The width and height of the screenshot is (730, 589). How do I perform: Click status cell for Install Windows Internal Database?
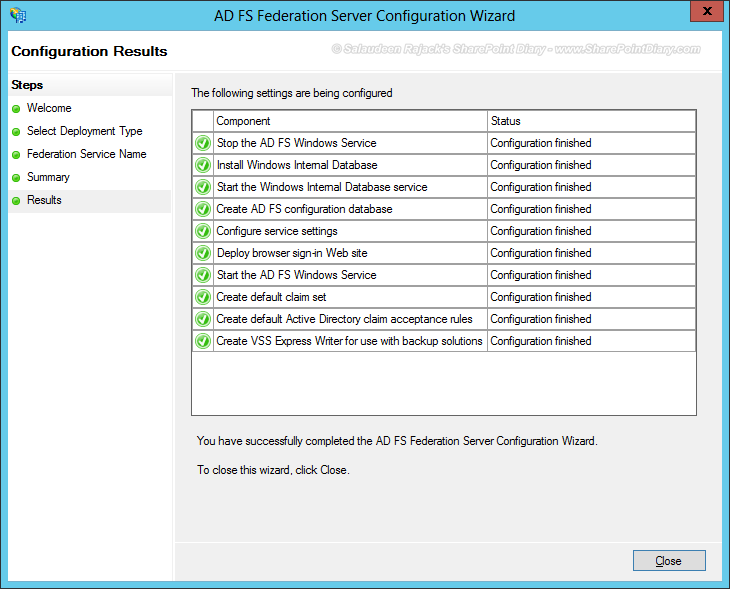tap(592, 165)
